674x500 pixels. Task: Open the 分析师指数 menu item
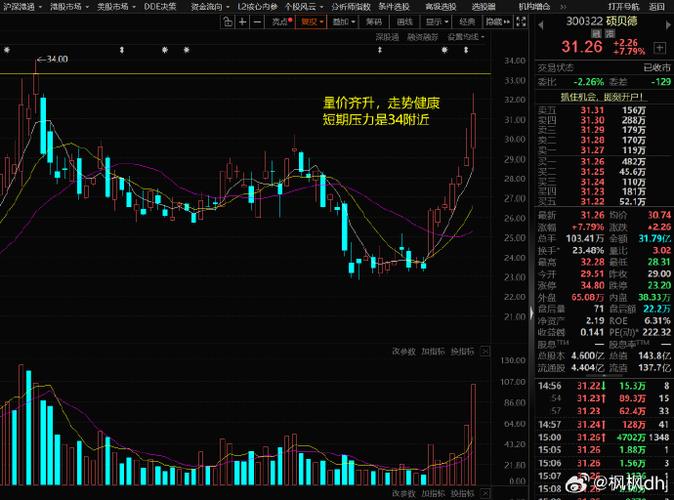click(351, 6)
